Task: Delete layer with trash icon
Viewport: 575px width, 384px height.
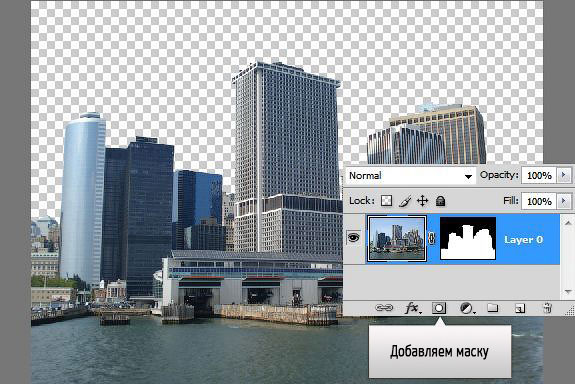Action: tap(547, 308)
